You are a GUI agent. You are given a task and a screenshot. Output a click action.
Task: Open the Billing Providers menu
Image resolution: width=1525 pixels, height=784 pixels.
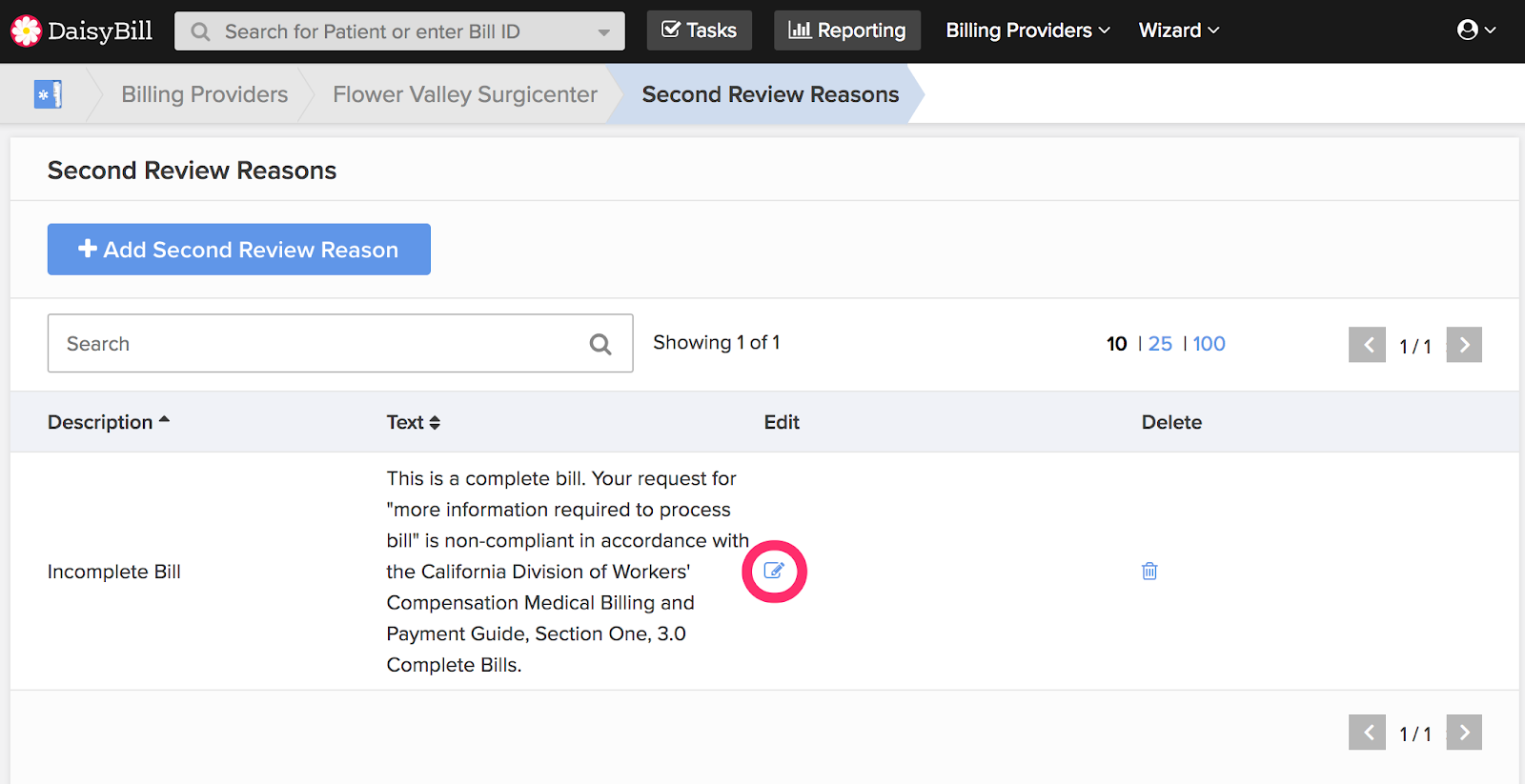coord(1027,30)
